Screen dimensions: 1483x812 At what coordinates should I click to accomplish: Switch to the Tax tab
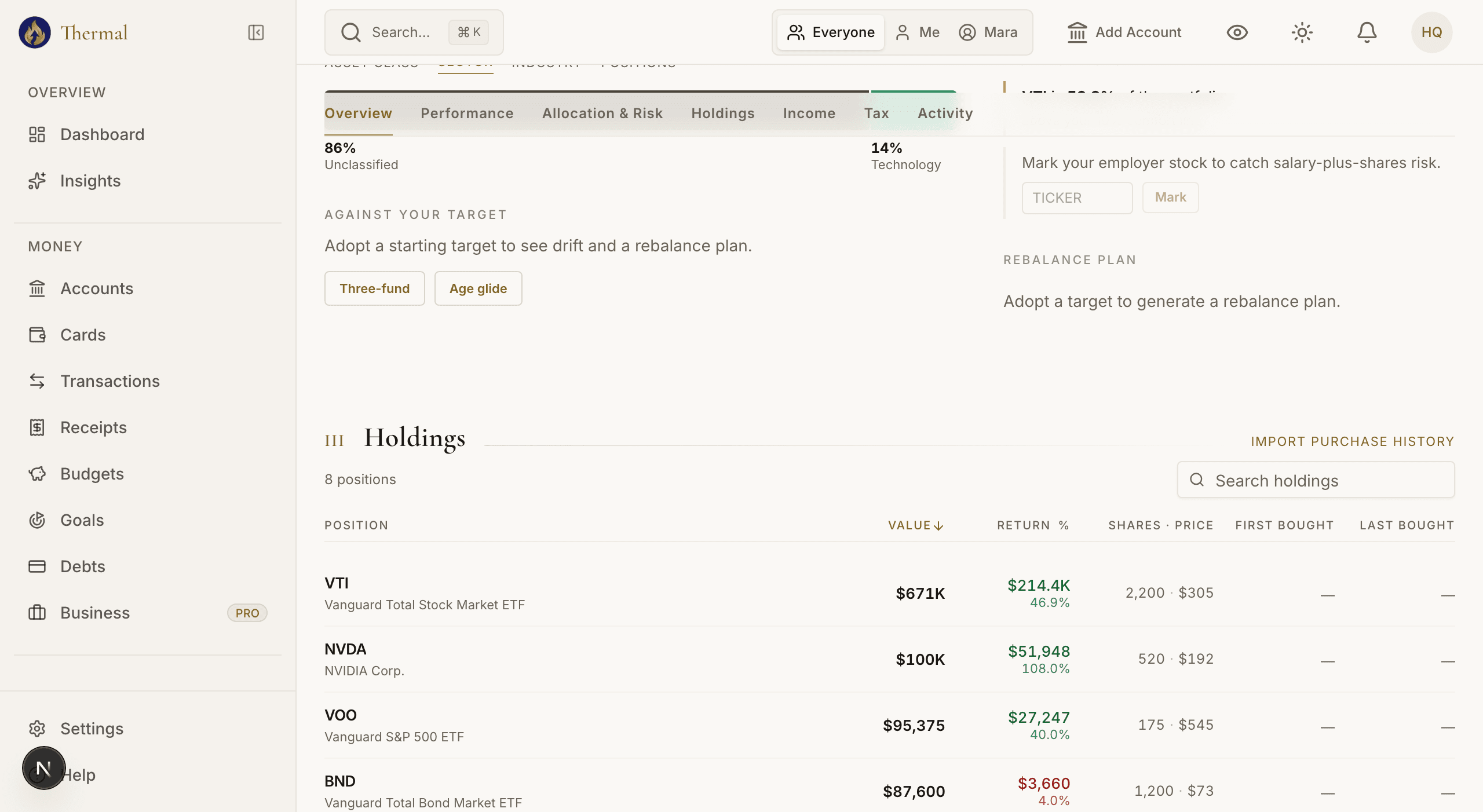[876, 114]
